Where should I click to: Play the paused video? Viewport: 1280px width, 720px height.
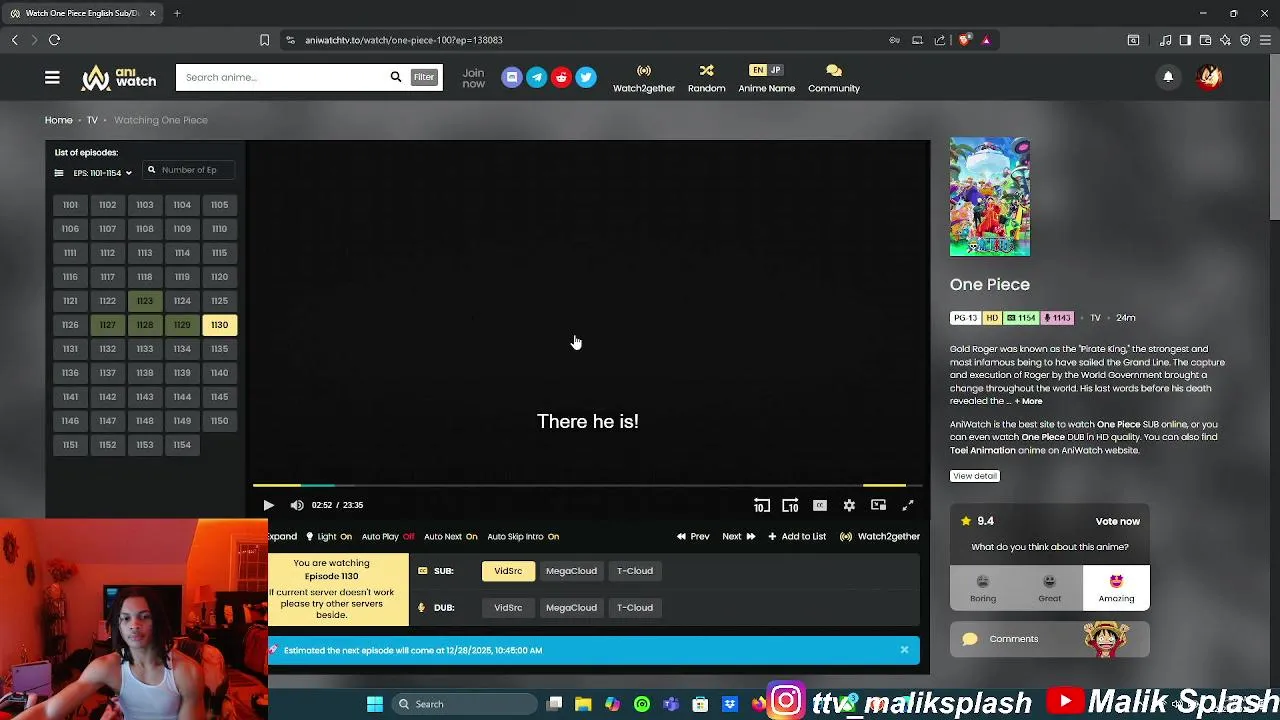tap(268, 505)
